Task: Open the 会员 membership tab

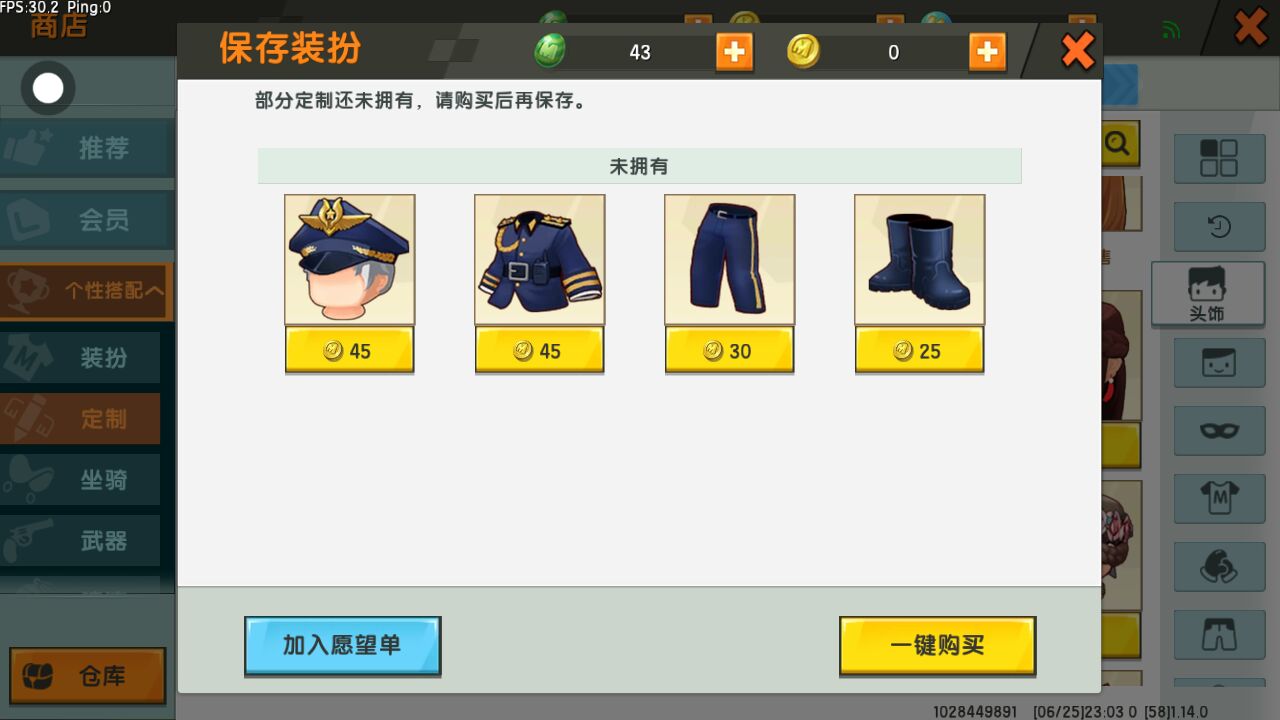Action: [x=87, y=219]
